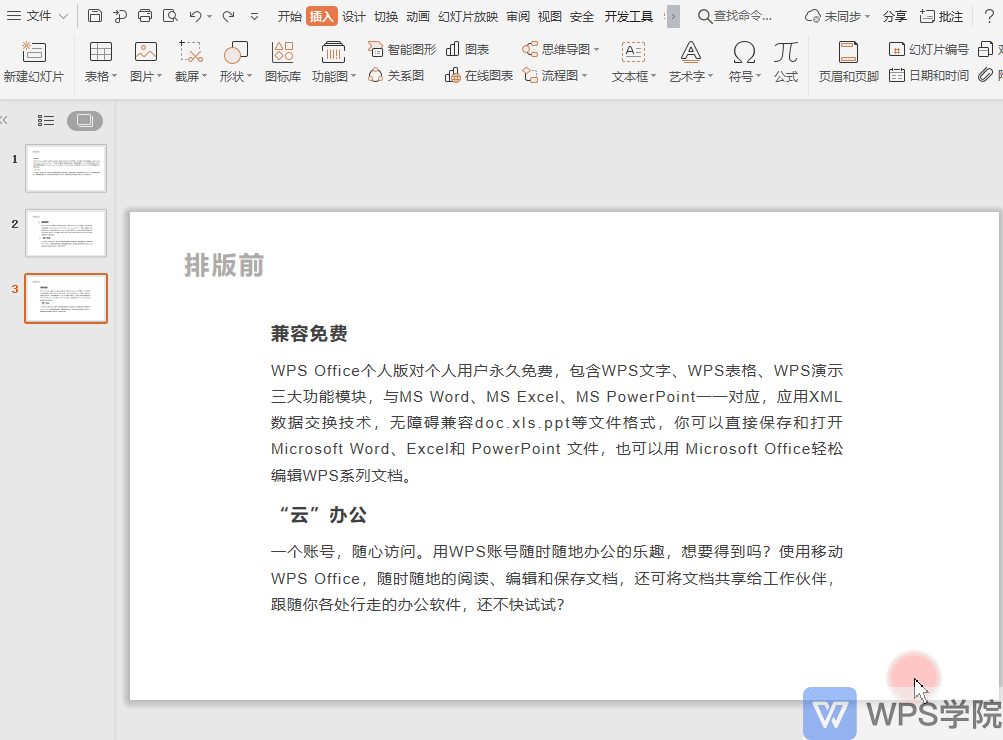Insert Relation Diagram (关系图)
Screen dimensions: 1003x740
(396, 75)
